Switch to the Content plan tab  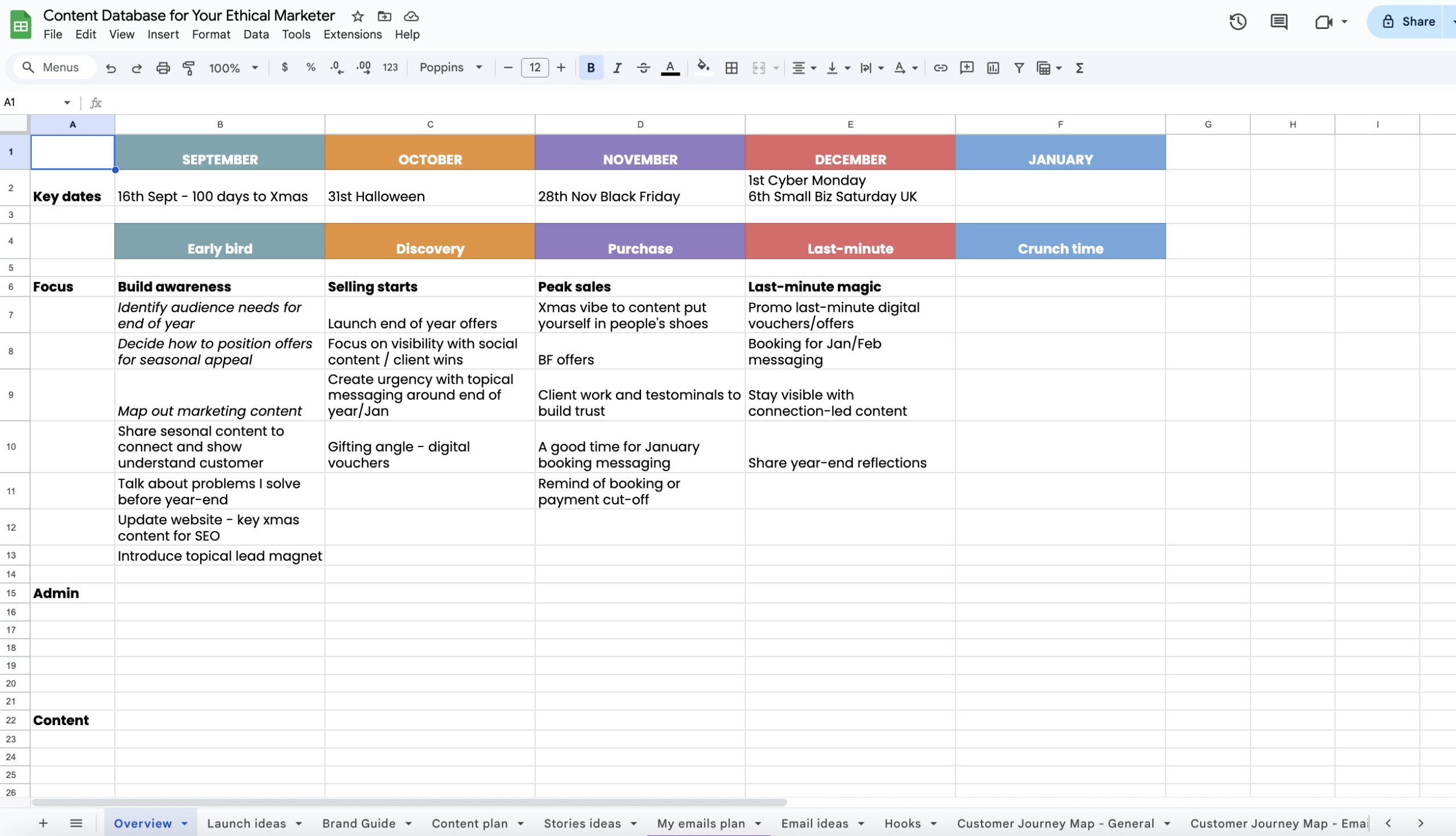click(470, 823)
